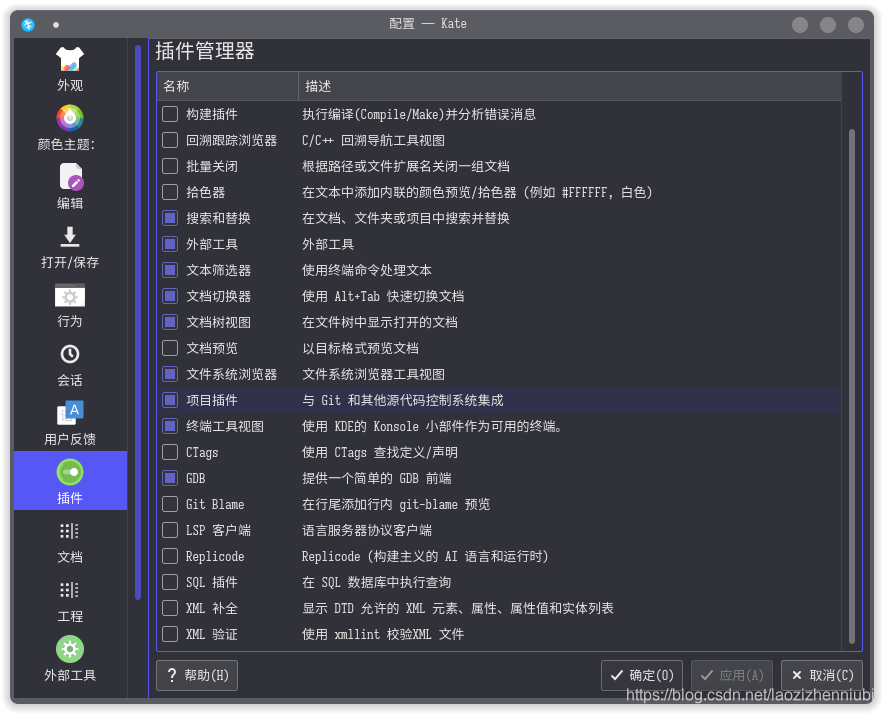Enable the 文档预览 checkbox
The image size is (884, 714).
170,347
